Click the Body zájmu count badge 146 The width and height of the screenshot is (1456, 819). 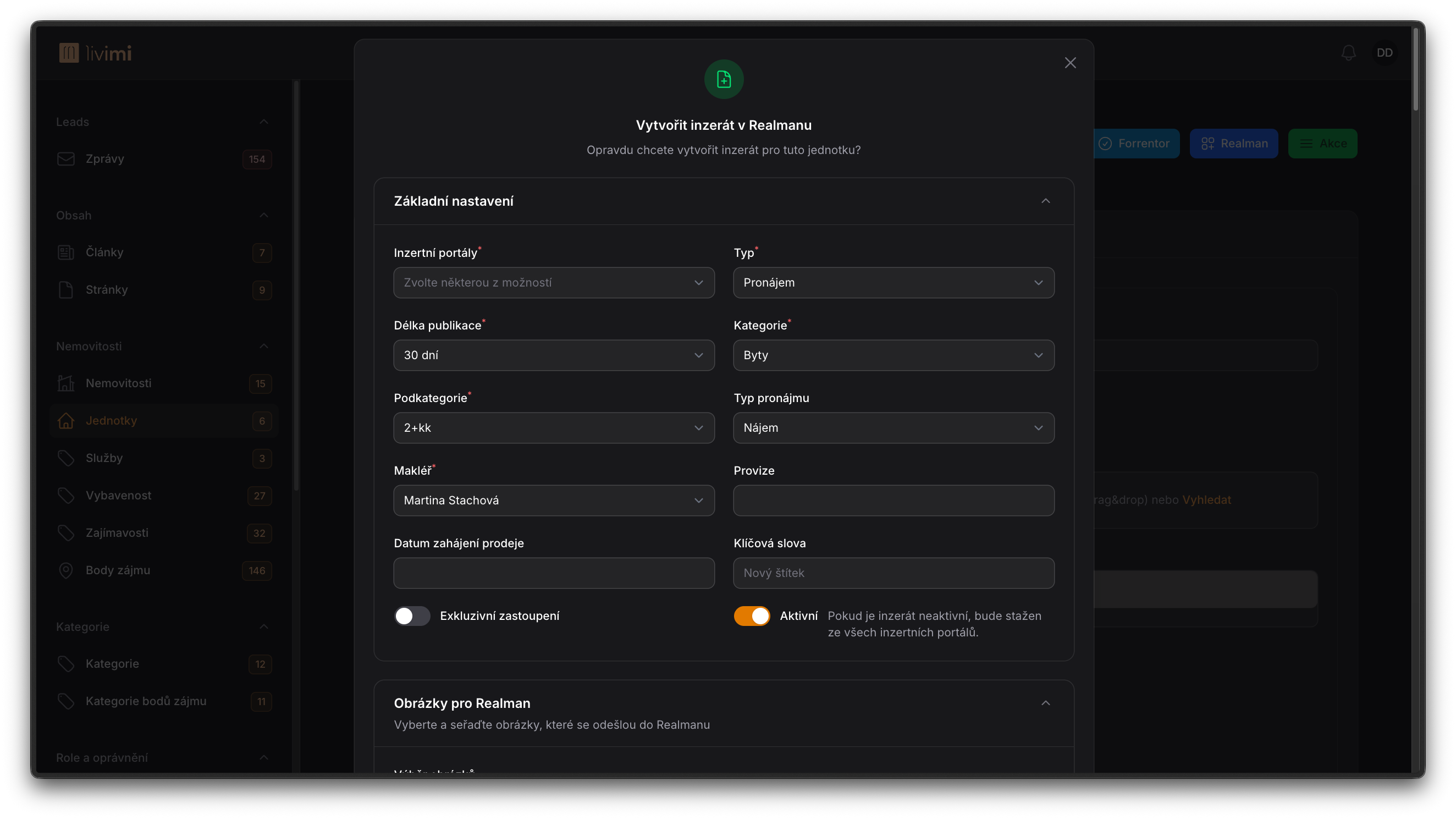coord(257,571)
